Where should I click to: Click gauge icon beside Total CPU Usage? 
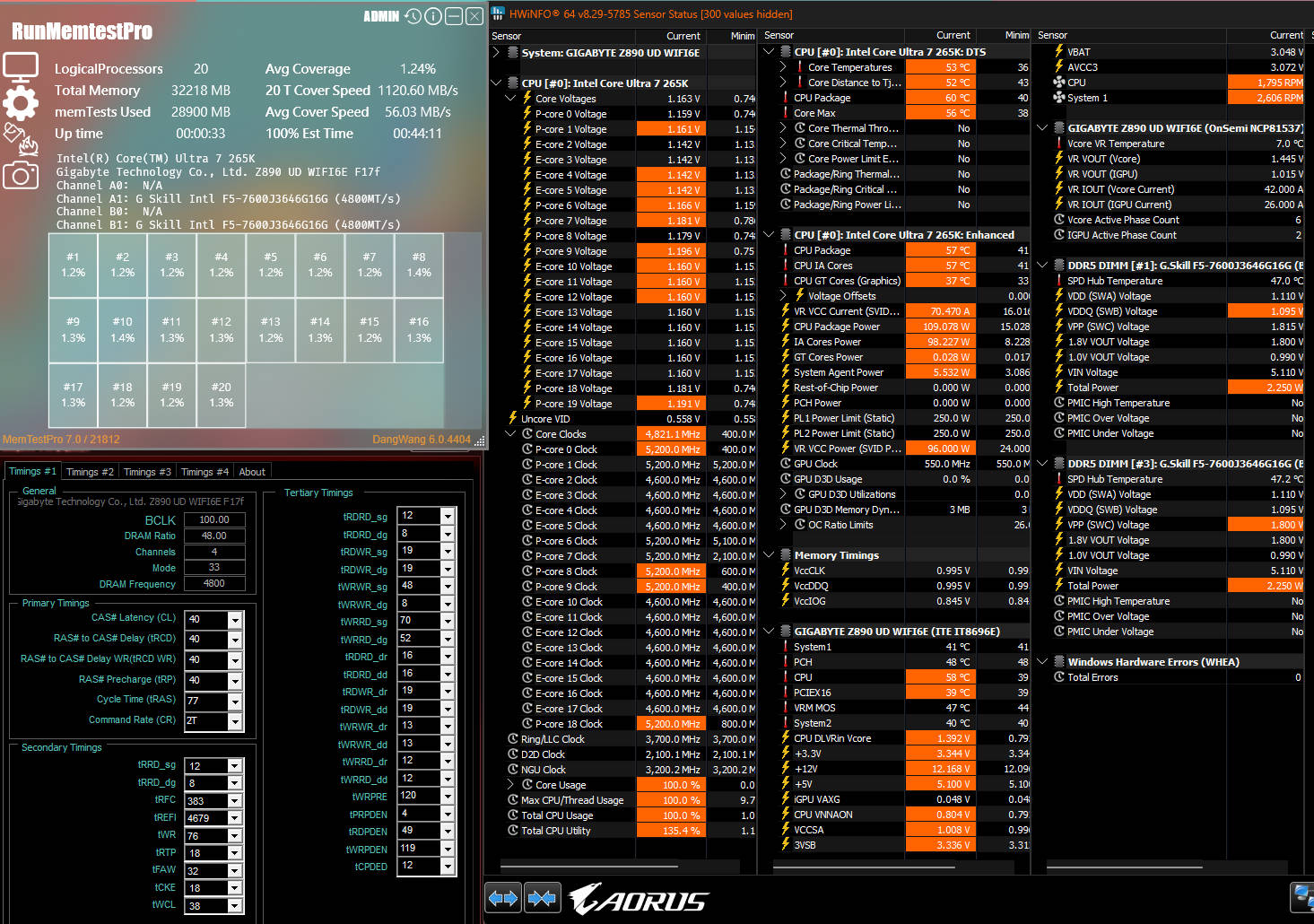click(x=513, y=815)
